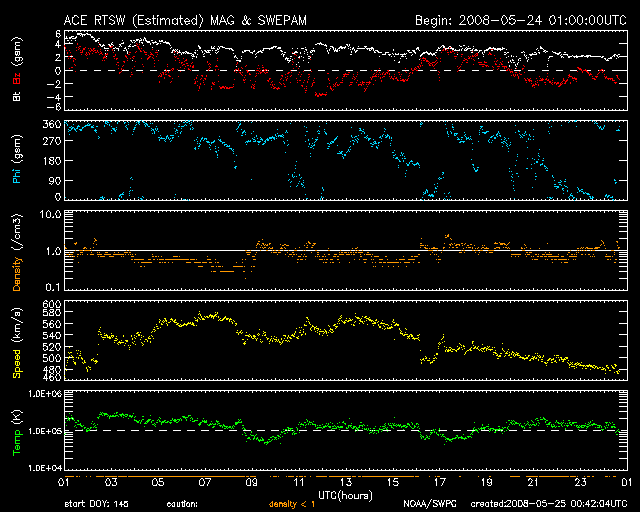Click hour 13 on the time axis

[x=346, y=483]
